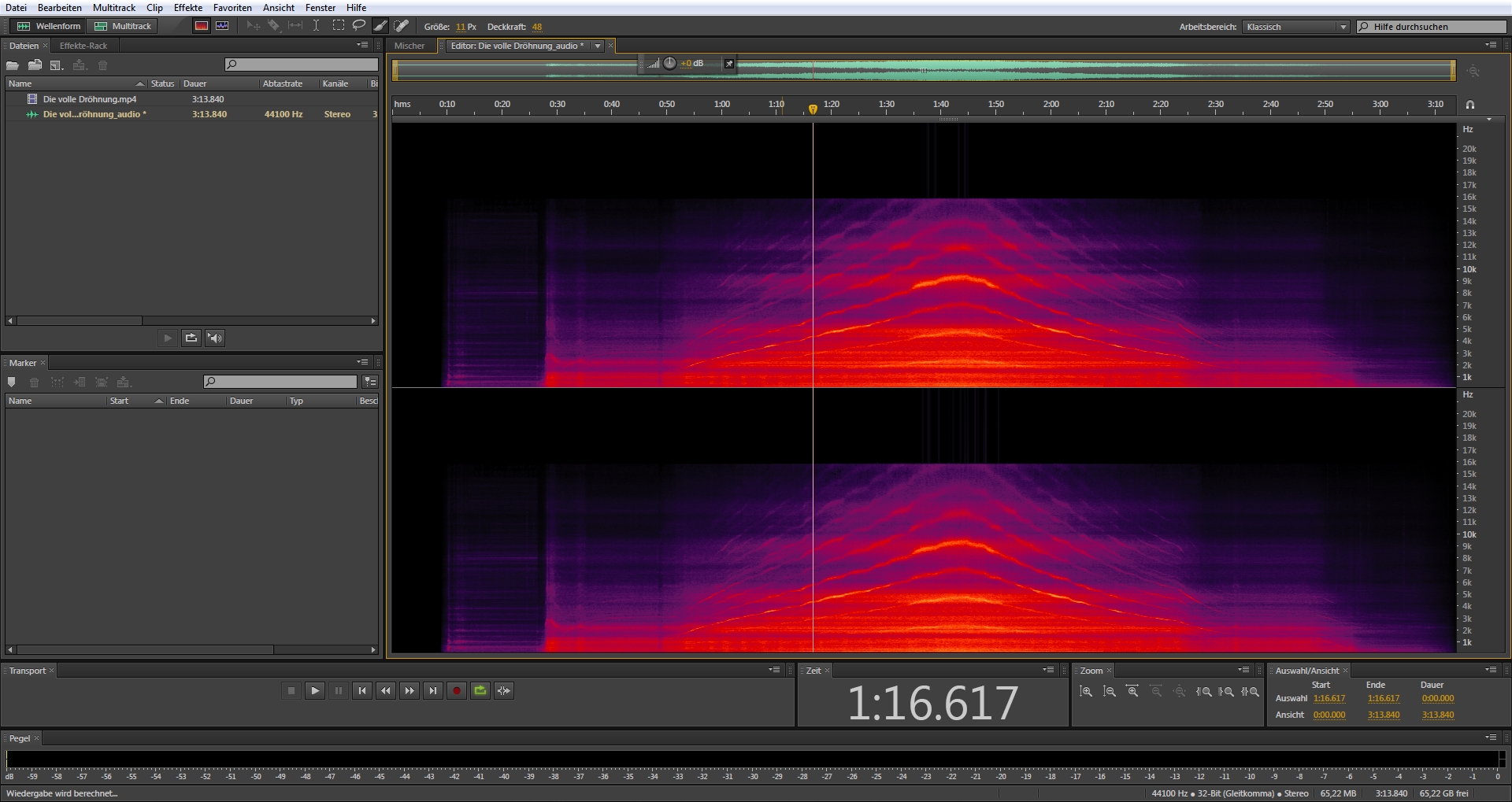Open file folder icon in Dateien panel
This screenshot has height=802, width=1512.
tap(13, 65)
